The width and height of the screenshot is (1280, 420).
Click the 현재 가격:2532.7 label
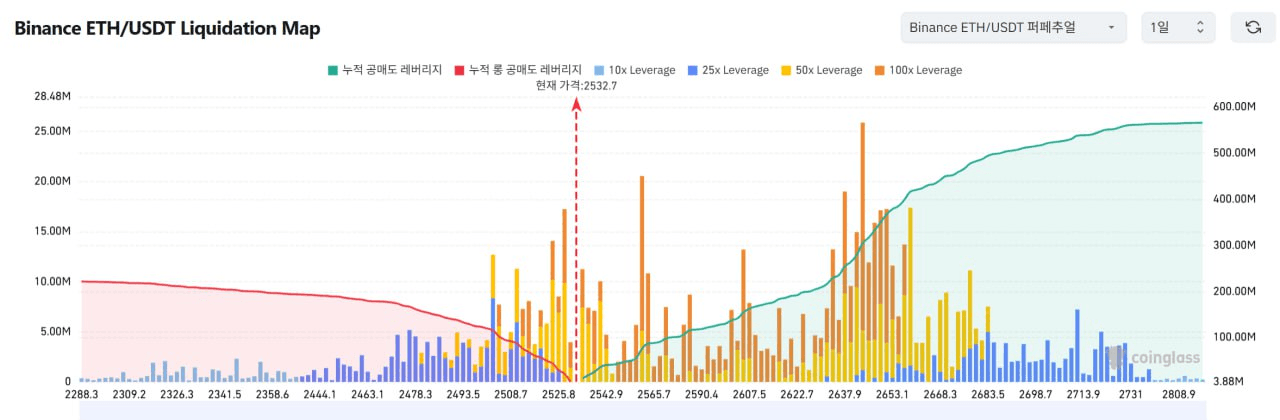[576, 85]
